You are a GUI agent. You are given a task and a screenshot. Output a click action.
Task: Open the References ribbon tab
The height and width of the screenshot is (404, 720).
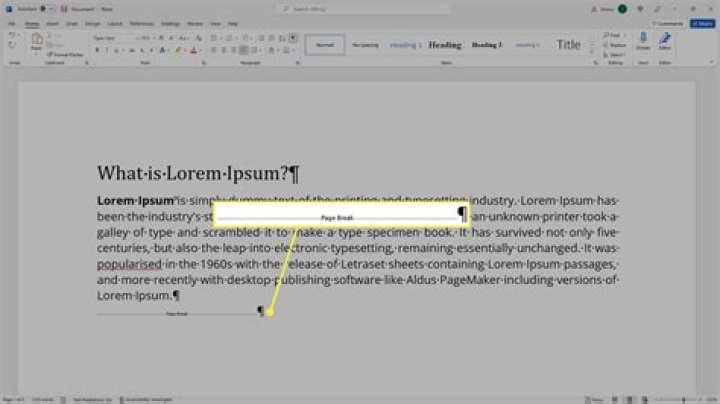click(141, 23)
